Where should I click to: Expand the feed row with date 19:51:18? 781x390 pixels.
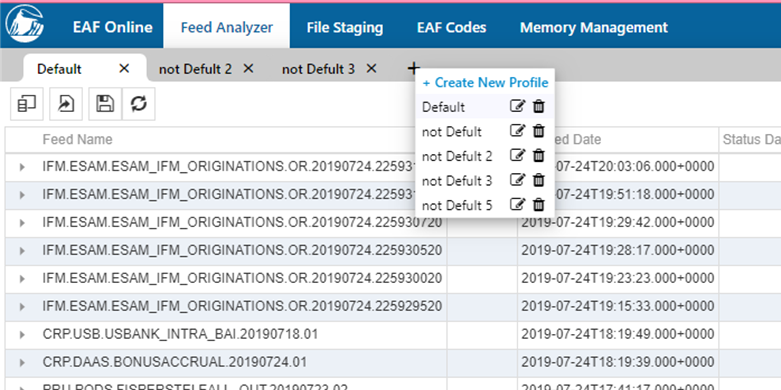pyautogui.click(x=22, y=195)
